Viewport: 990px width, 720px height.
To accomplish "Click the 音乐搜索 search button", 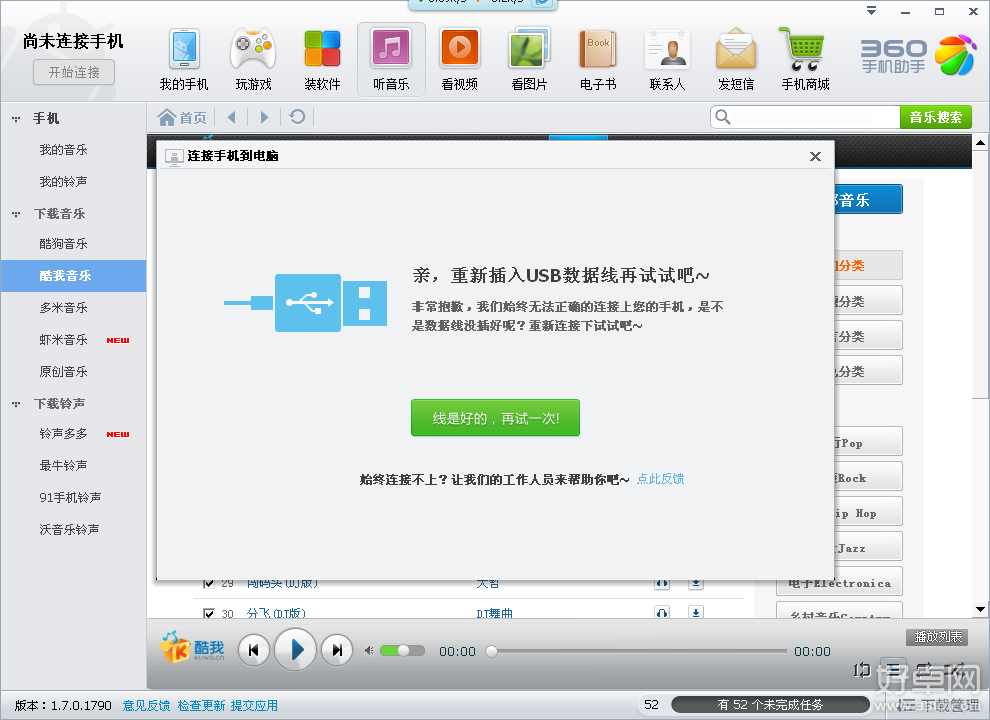I will (x=936, y=117).
